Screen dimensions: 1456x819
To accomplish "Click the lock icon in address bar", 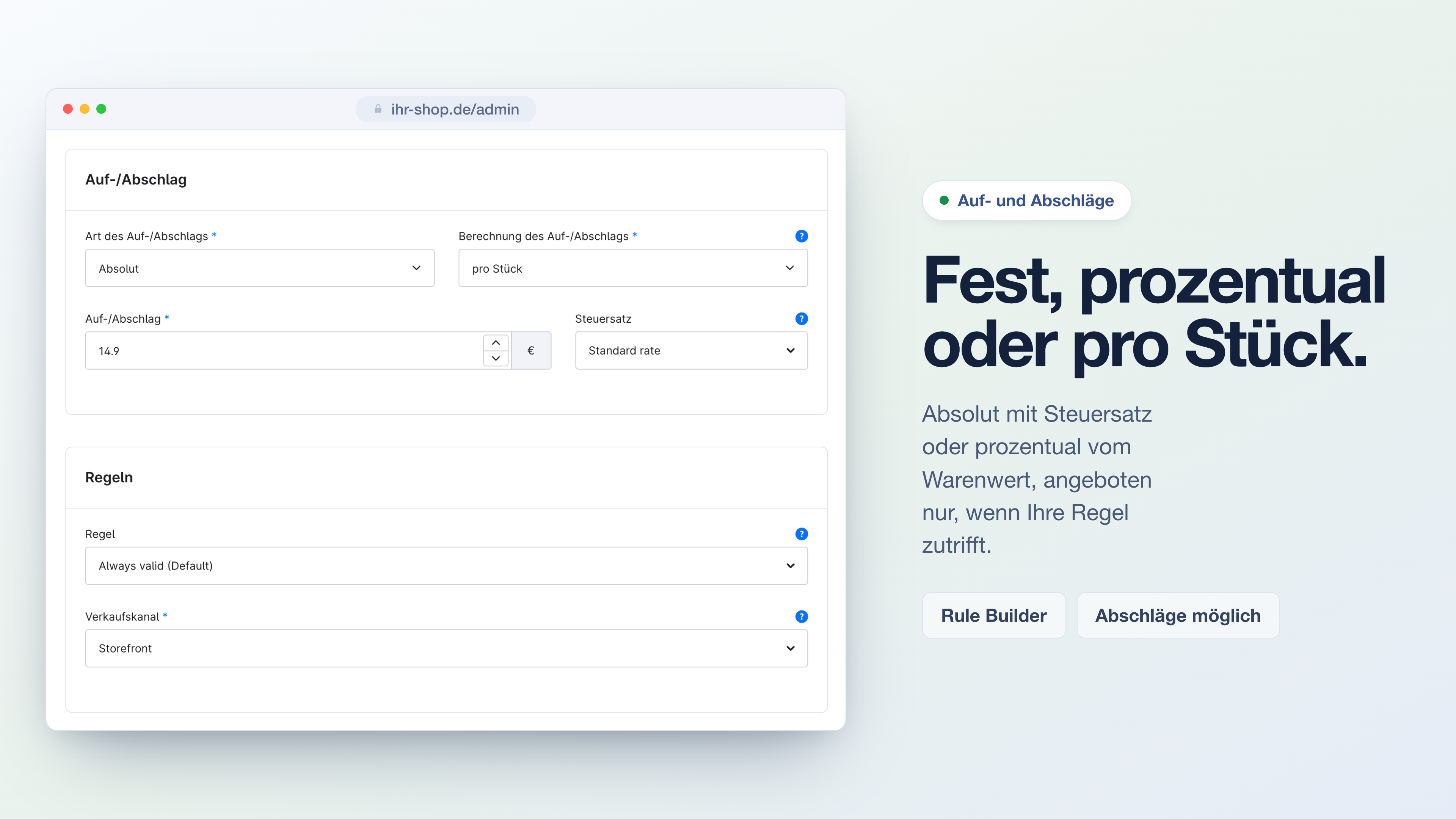I will [378, 108].
